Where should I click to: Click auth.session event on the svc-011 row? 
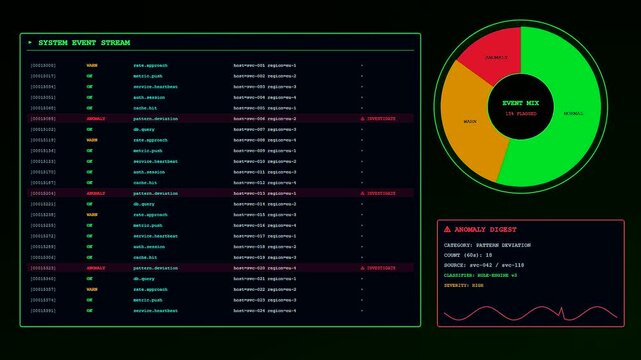[x=149, y=172]
